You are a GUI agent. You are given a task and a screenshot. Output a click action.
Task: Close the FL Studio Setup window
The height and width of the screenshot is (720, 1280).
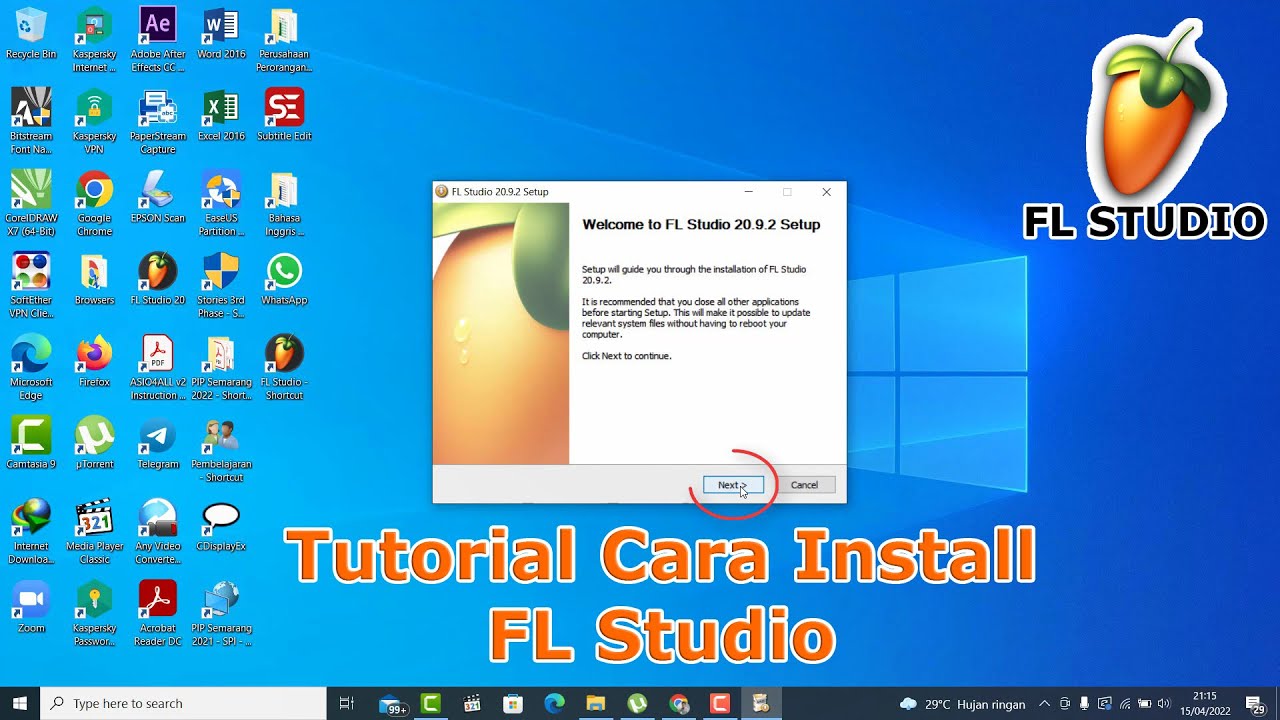point(826,192)
